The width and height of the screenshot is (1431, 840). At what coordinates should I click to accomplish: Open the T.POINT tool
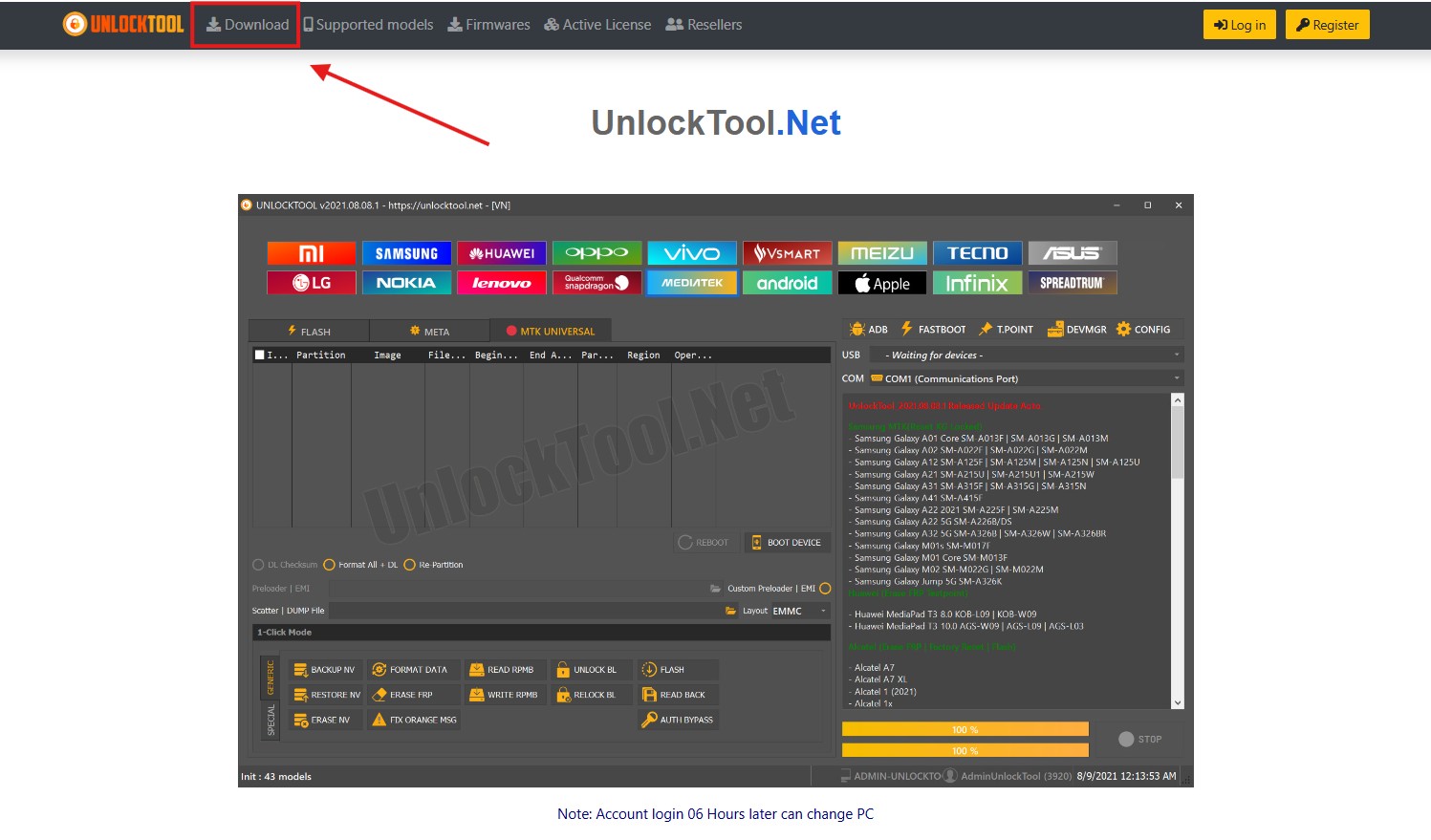1006,330
